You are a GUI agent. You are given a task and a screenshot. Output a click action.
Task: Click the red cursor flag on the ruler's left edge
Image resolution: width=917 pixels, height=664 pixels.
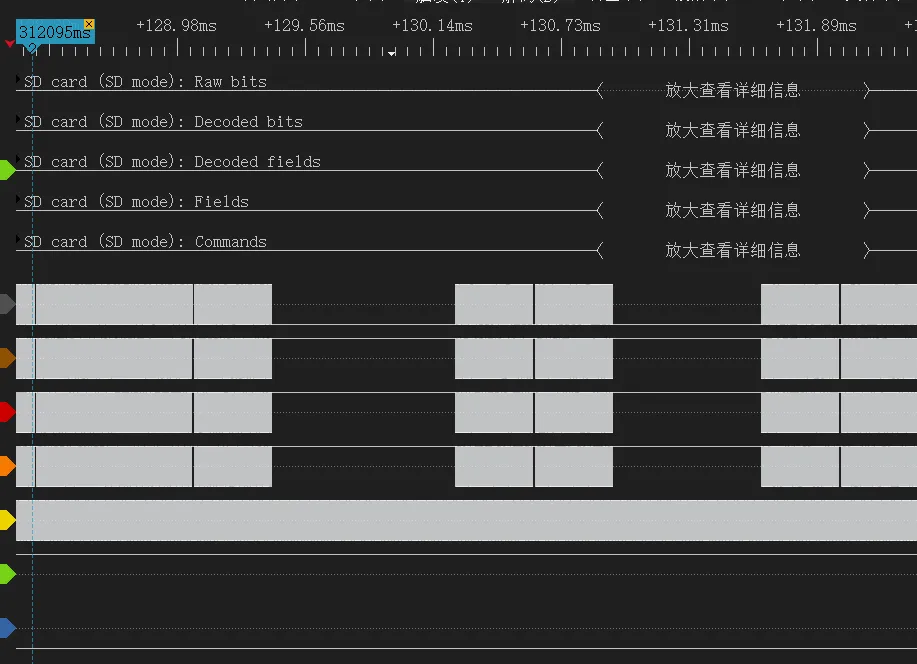[x=11, y=44]
